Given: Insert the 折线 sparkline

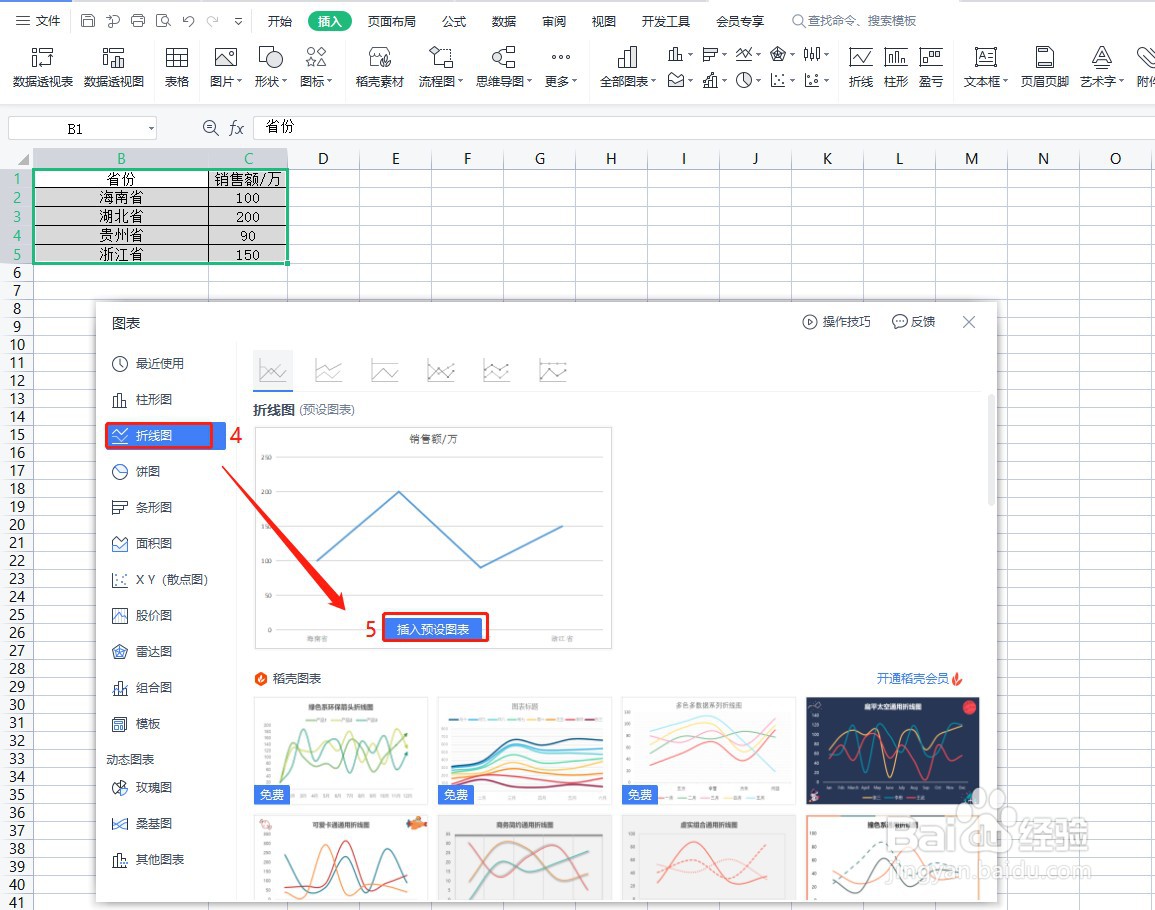Looking at the screenshot, I should click(860, 67).
